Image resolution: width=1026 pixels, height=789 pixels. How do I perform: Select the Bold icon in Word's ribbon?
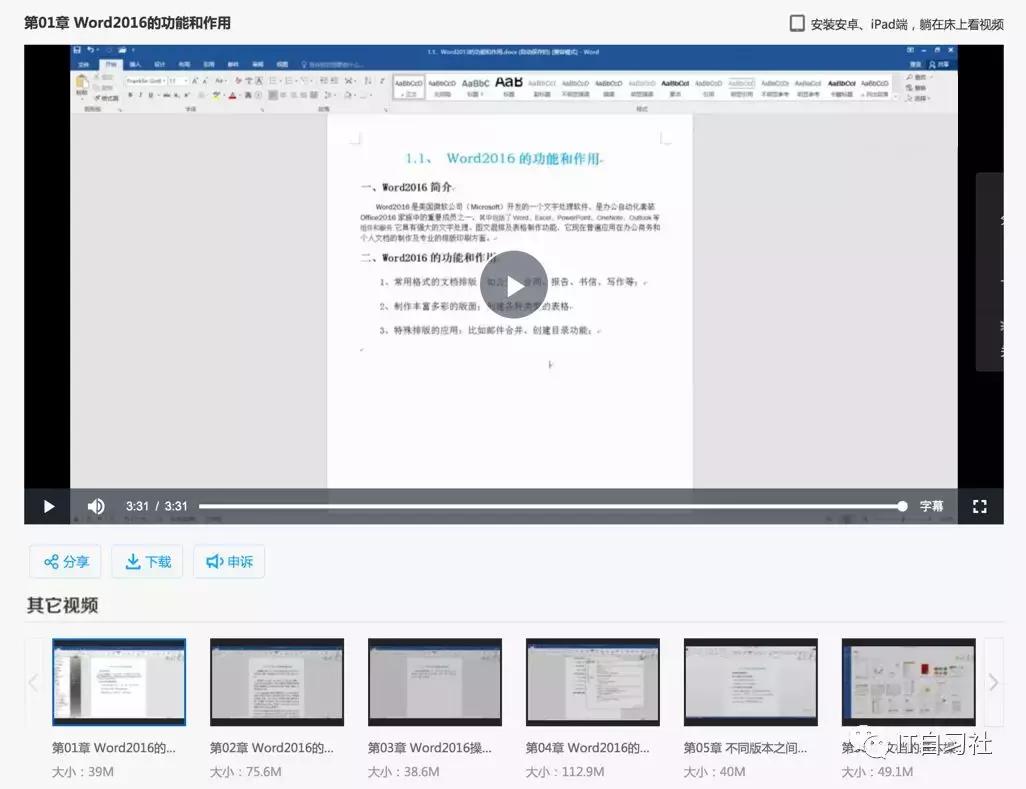click(130, 95)
